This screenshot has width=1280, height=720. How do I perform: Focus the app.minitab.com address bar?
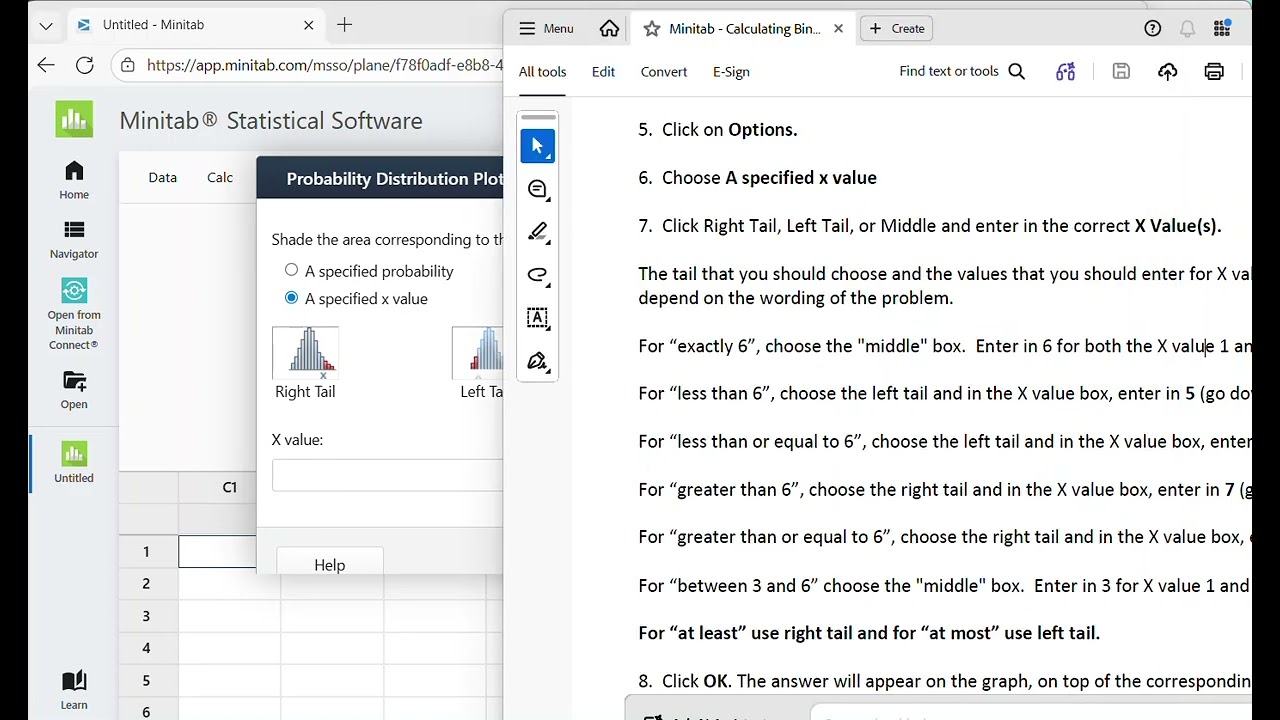point(323,65)
